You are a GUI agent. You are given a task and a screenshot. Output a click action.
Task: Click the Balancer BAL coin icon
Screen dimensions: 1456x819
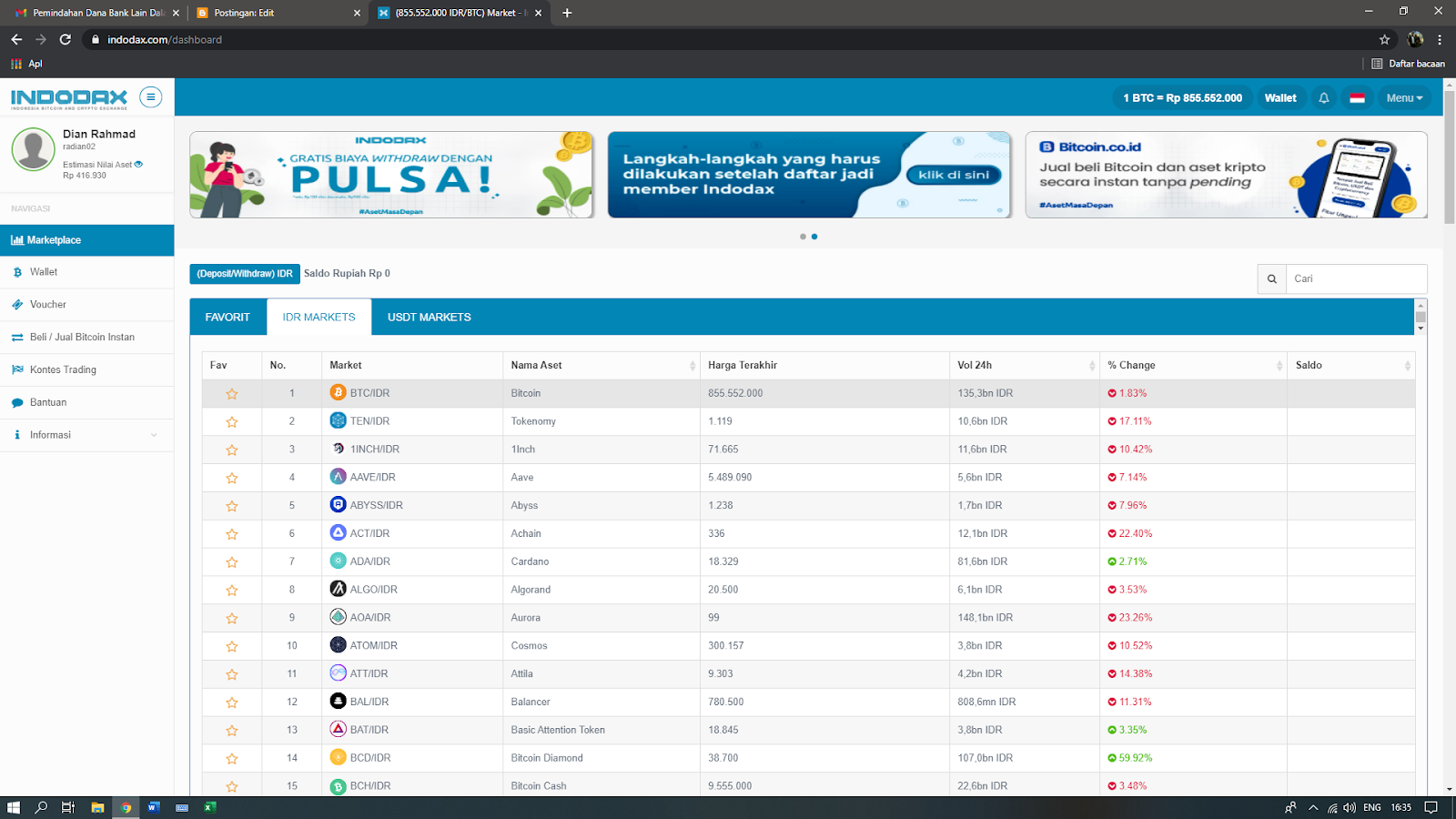coord(338,701)
